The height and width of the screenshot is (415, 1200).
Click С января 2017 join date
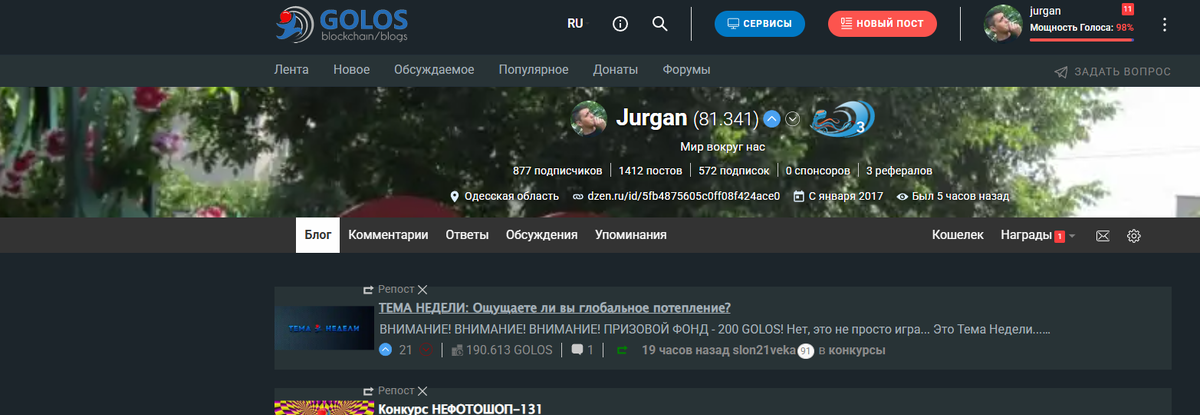[x=846, y=196]
